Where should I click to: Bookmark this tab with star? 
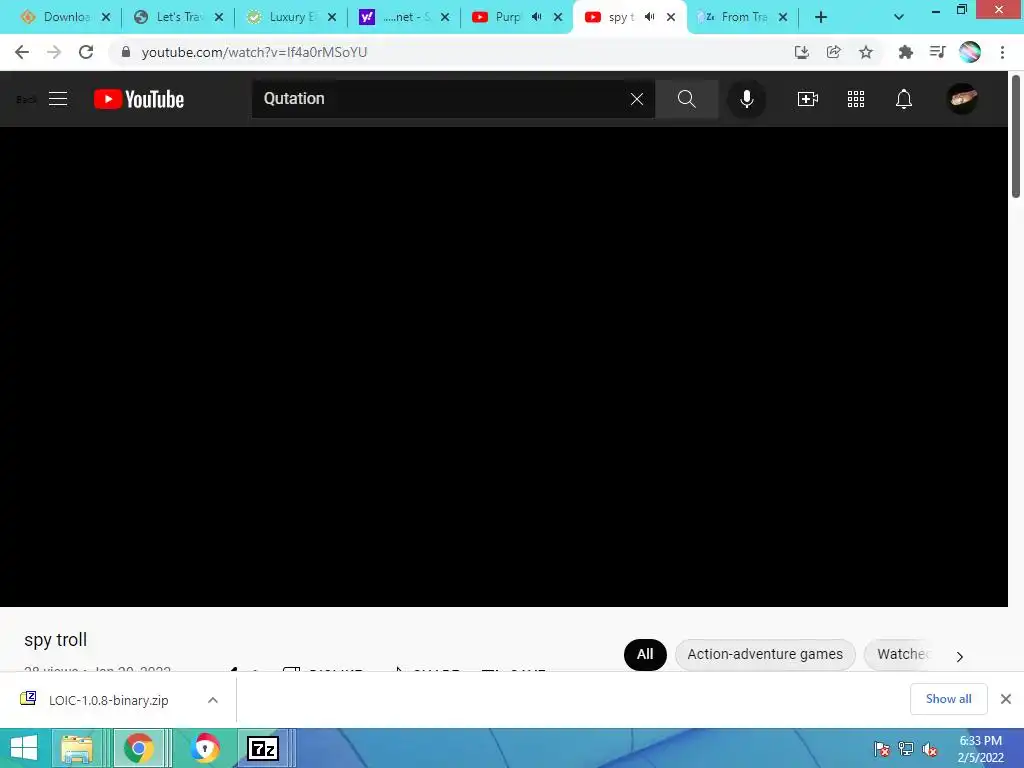(x=866, y=52)
